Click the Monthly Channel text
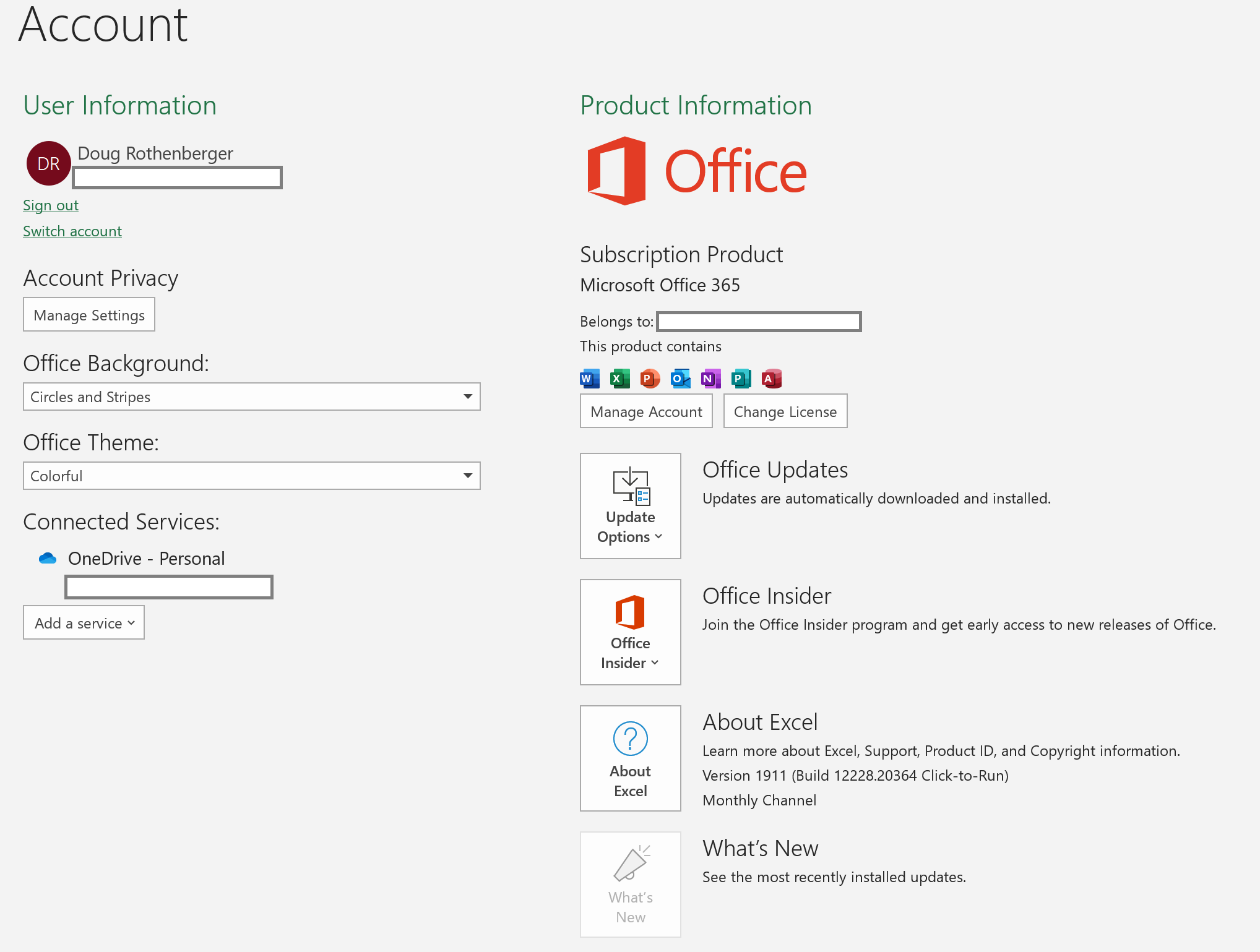1260x952 pixels. (759, 800)
